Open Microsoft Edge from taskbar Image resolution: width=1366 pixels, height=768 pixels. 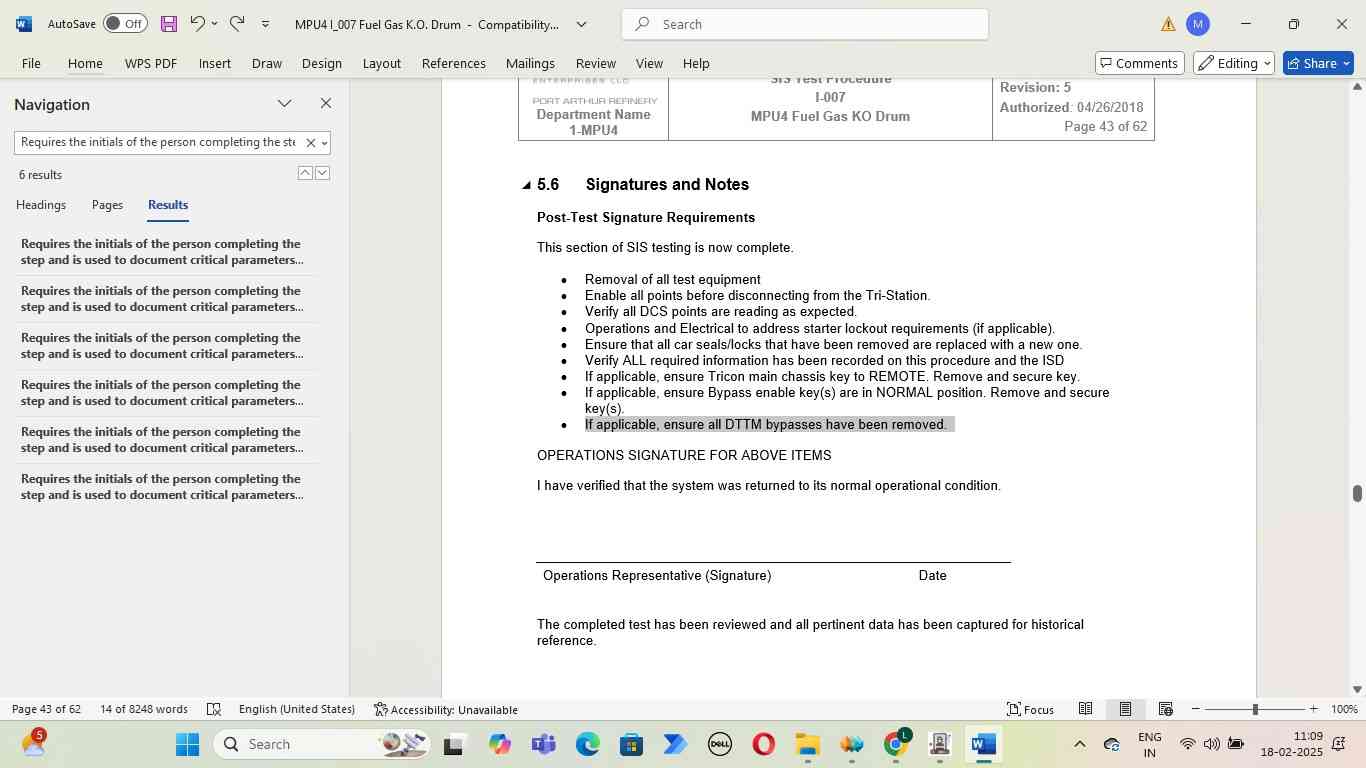[588, 744]
